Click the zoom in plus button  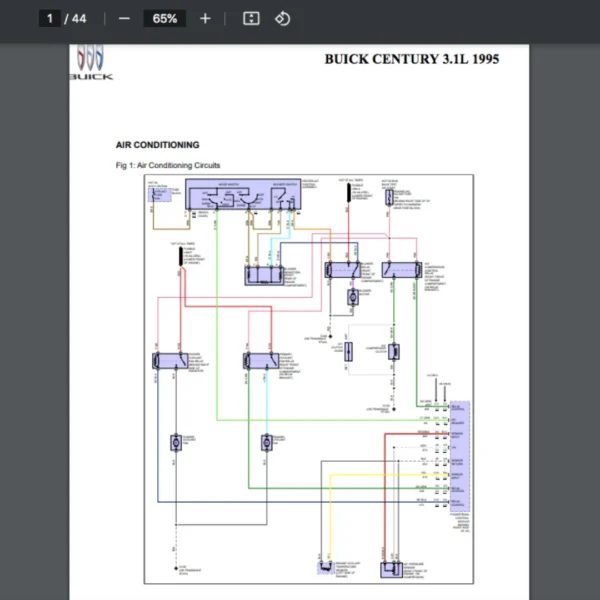pyautogui.click(x=205, y=18)
